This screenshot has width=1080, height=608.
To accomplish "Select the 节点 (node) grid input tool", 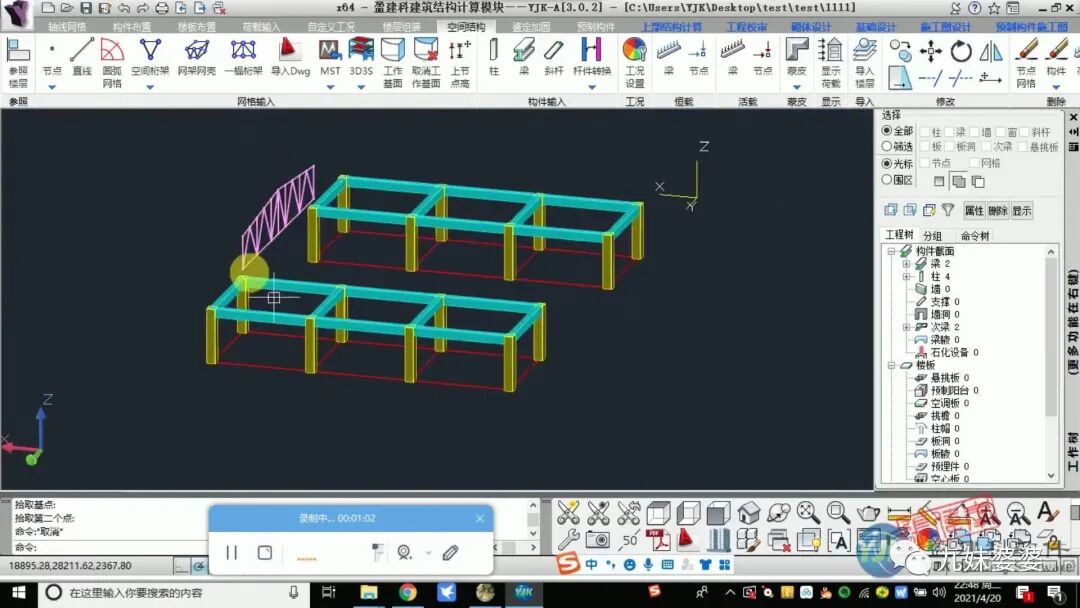I will [x=52, y=59].
